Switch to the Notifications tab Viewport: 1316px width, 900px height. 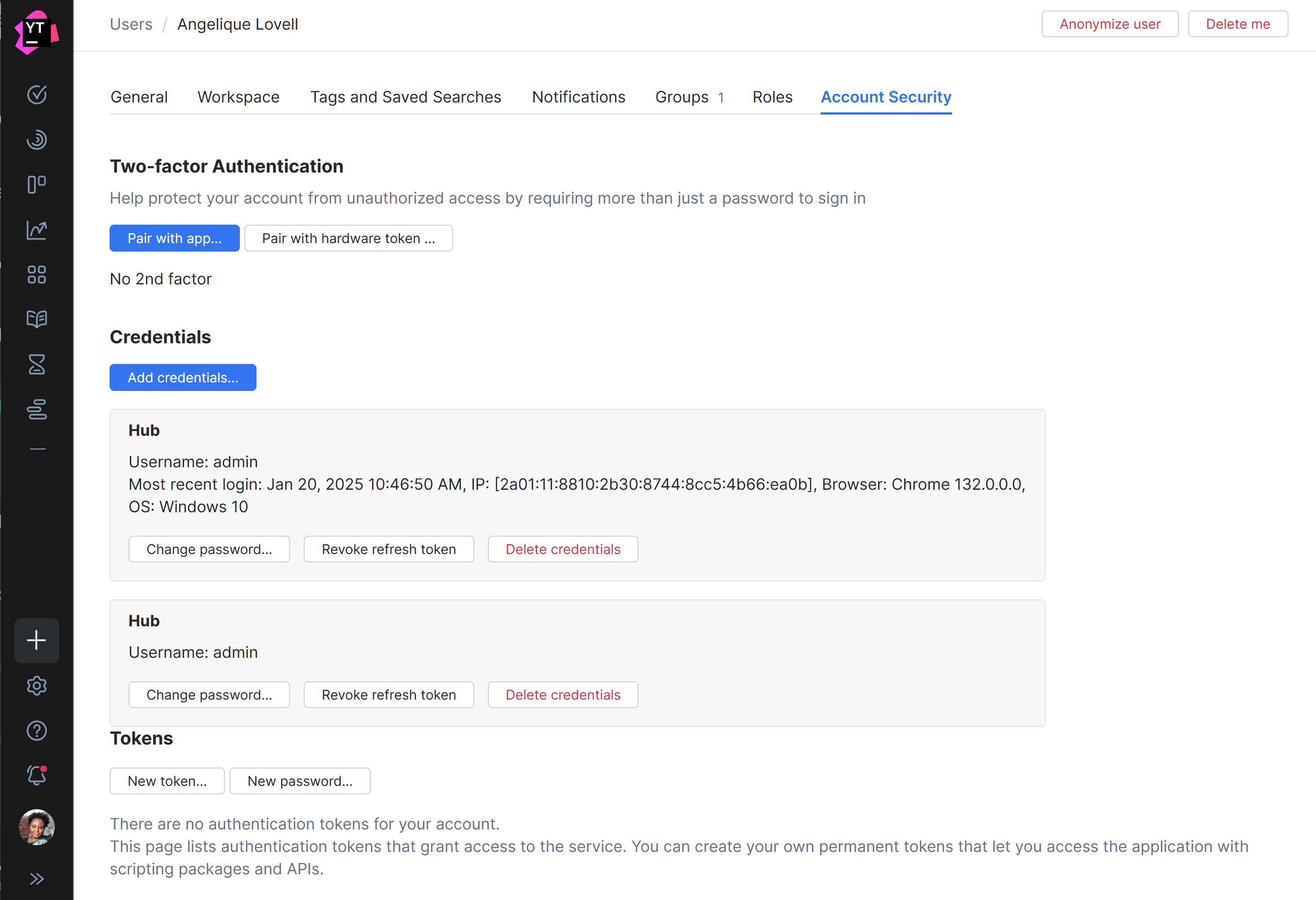[578, 97]
